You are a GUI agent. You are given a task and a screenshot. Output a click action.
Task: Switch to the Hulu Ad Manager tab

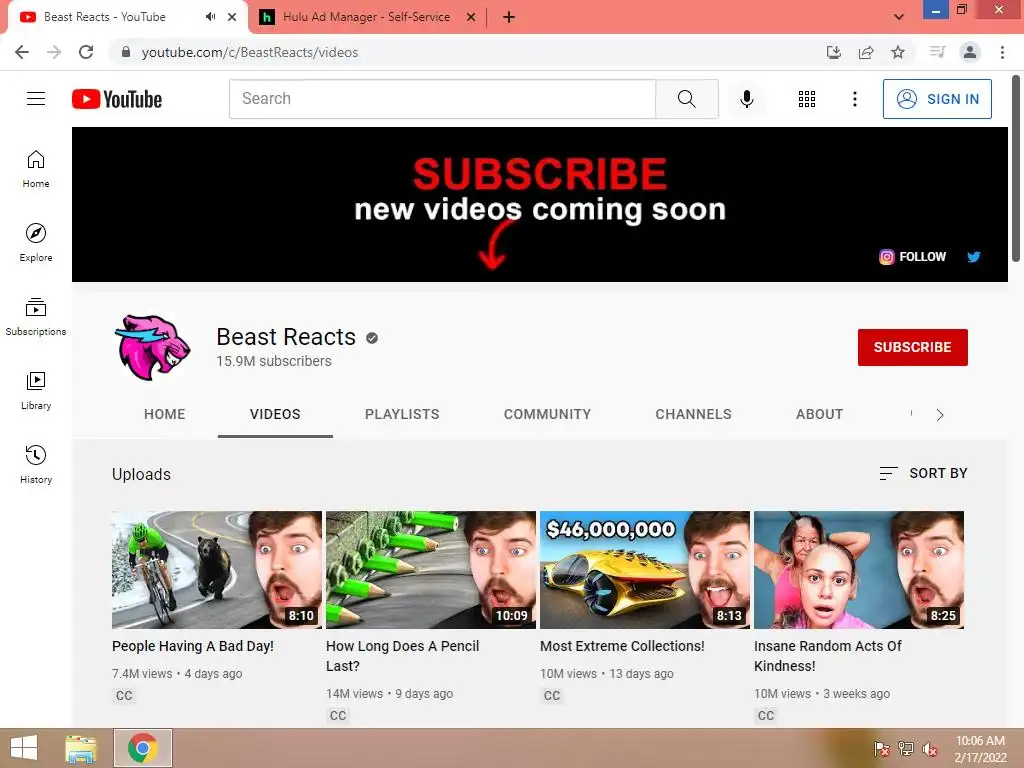[x=366, y=17]
